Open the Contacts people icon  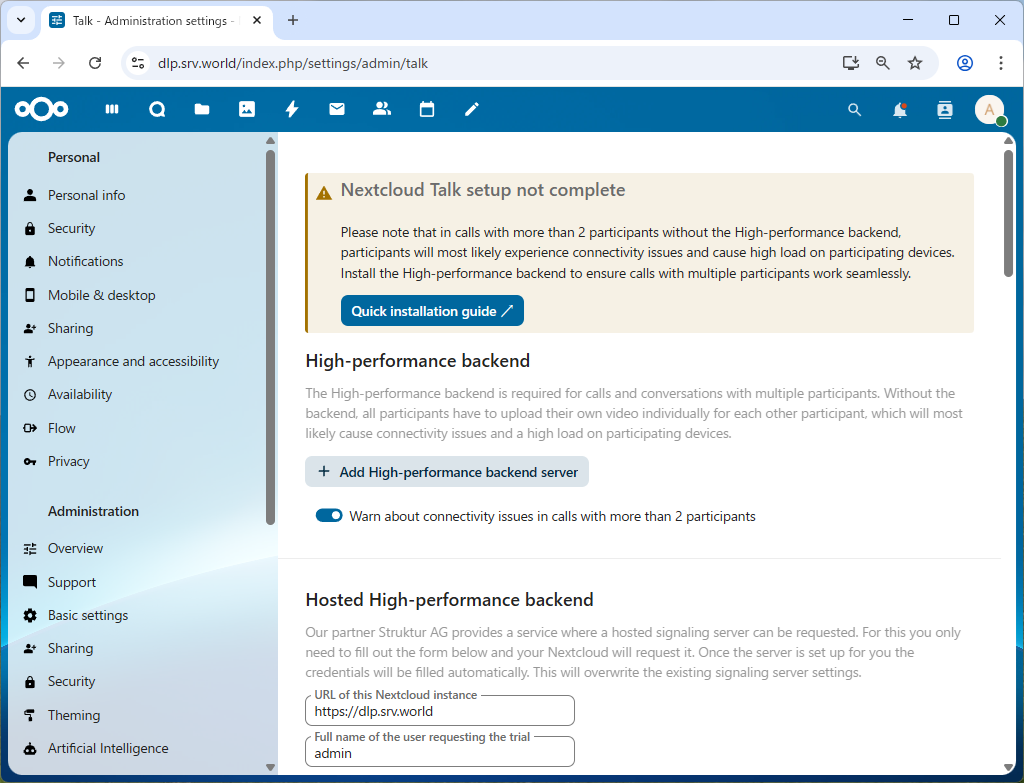[x=382, y=110]
